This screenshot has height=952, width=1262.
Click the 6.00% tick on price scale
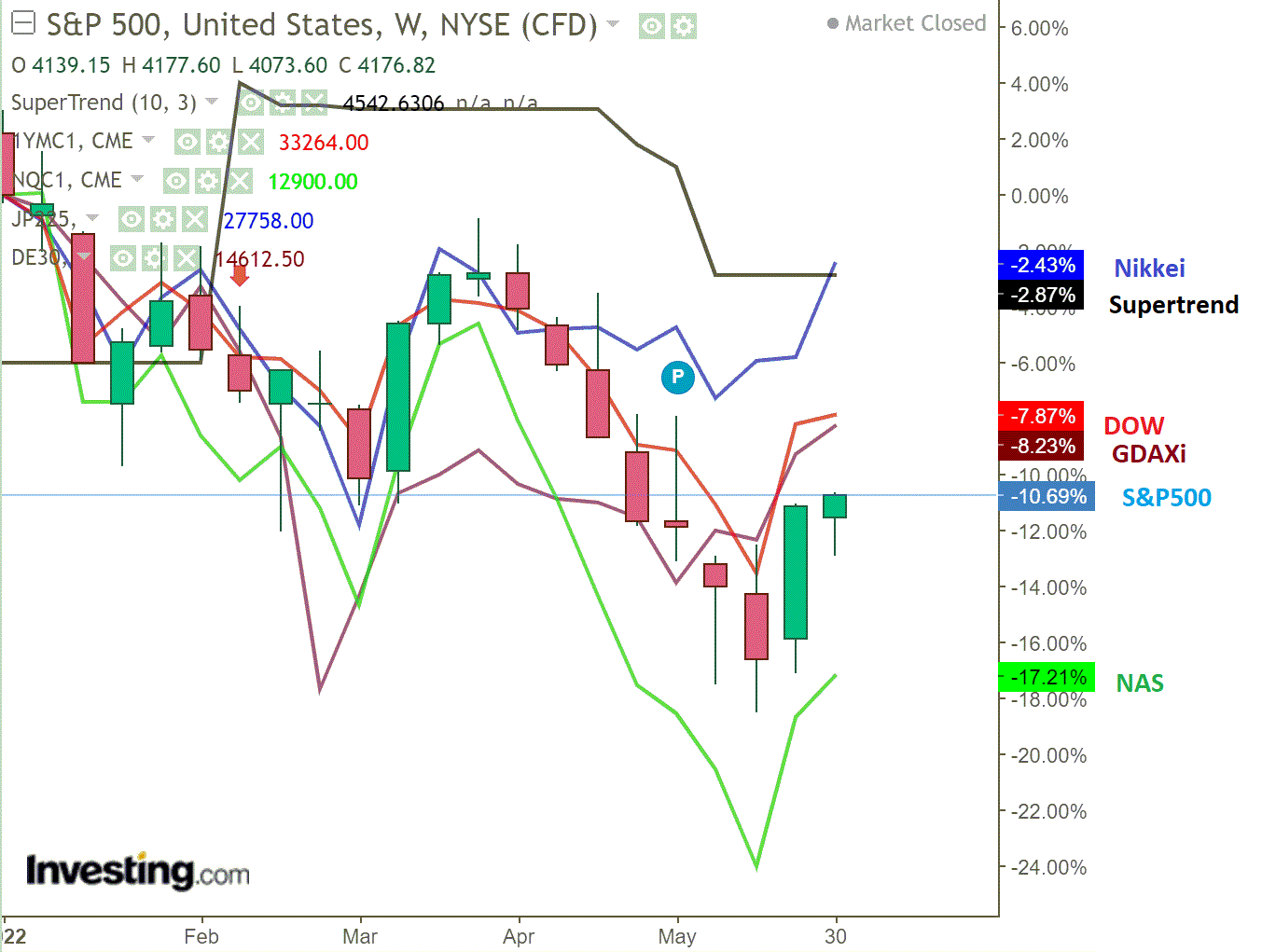pos(1040,28)
